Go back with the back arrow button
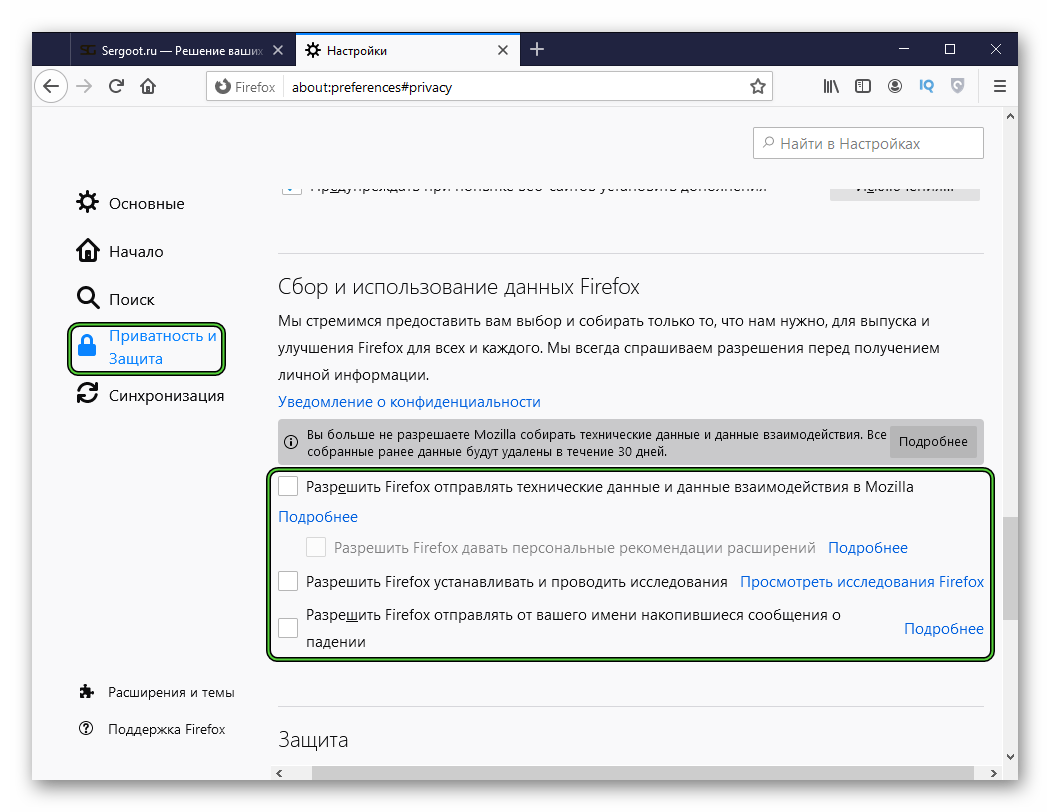1050x812 pixels. point(51,86)
